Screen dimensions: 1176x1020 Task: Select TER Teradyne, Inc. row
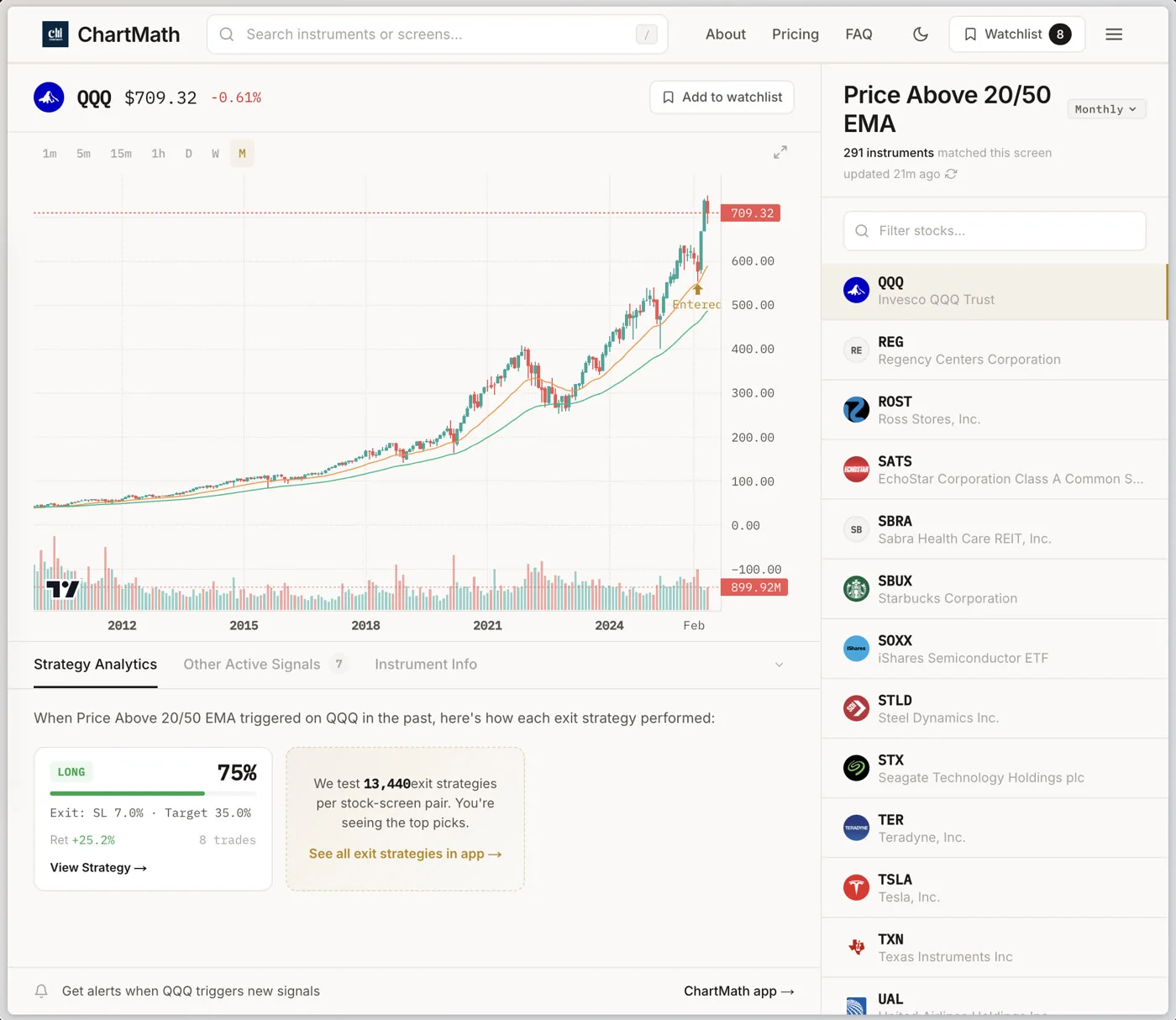pyautogui.click(x=995, y=828)
